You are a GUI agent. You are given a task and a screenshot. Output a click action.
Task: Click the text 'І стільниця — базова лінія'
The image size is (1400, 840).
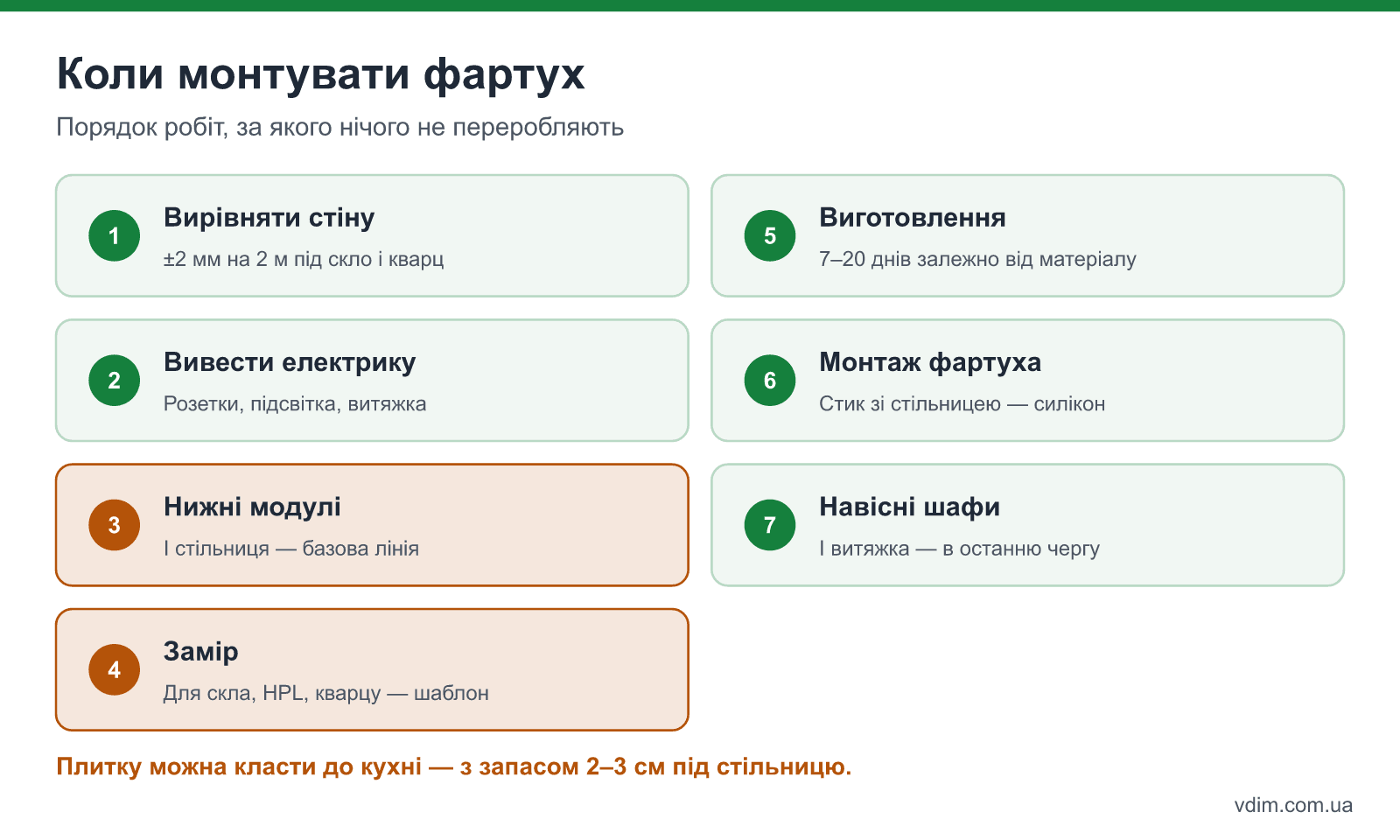pos(291,549)
